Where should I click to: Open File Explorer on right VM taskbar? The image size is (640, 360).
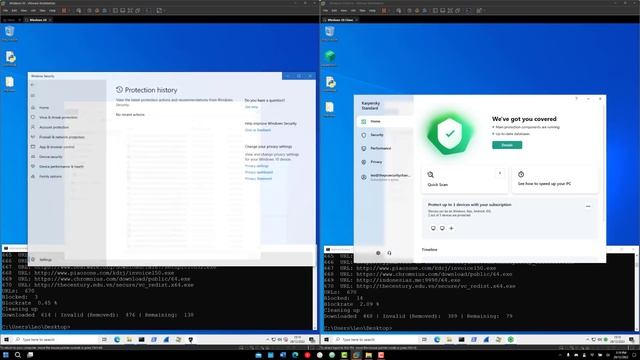449,340
